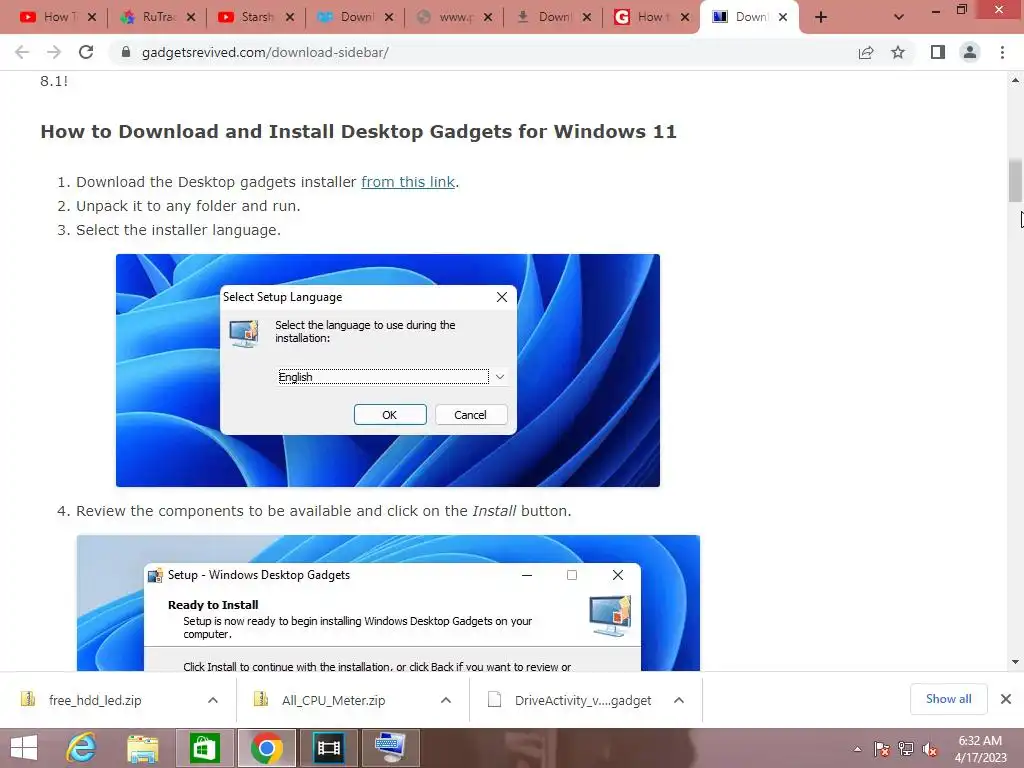1024x768 pixels.
Task: Close the downloads bar
Action: (1006, 699)
